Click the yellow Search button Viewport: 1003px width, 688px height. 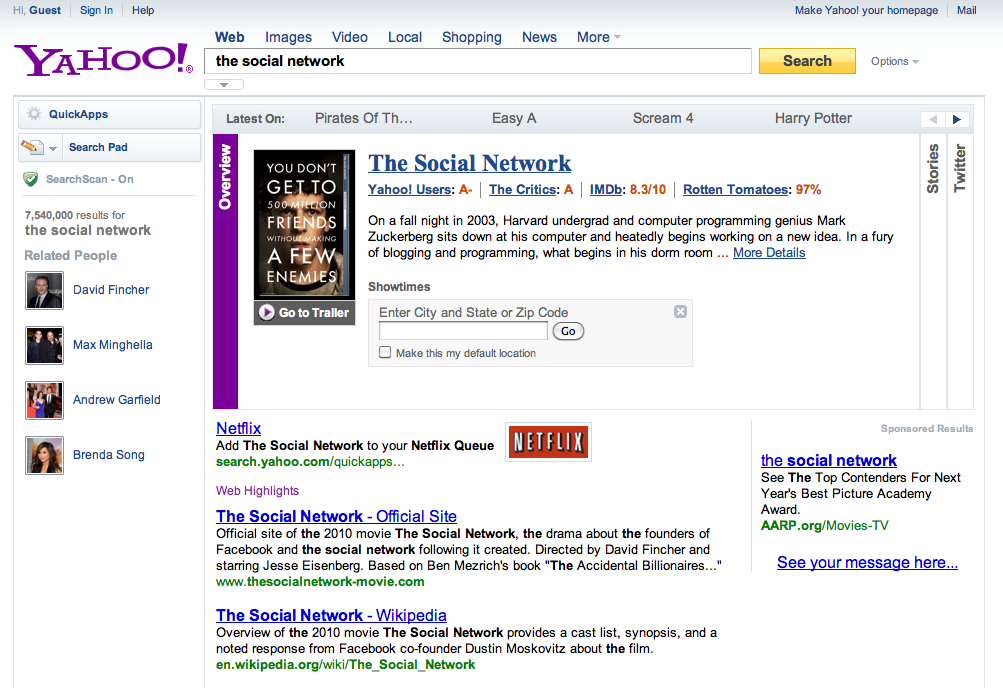point(807,61)
